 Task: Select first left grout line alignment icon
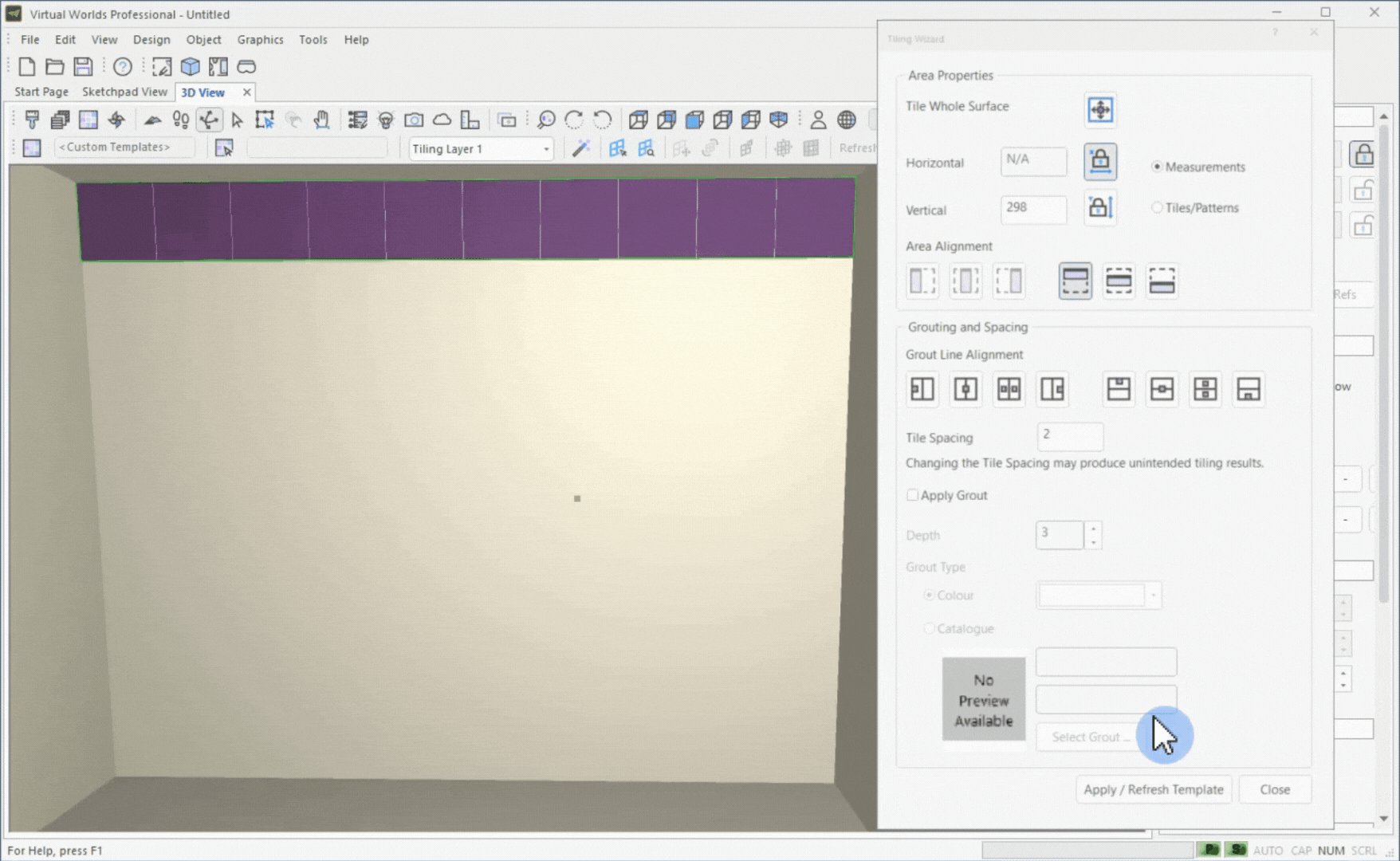pyautogui.click(x=922, y=389)
